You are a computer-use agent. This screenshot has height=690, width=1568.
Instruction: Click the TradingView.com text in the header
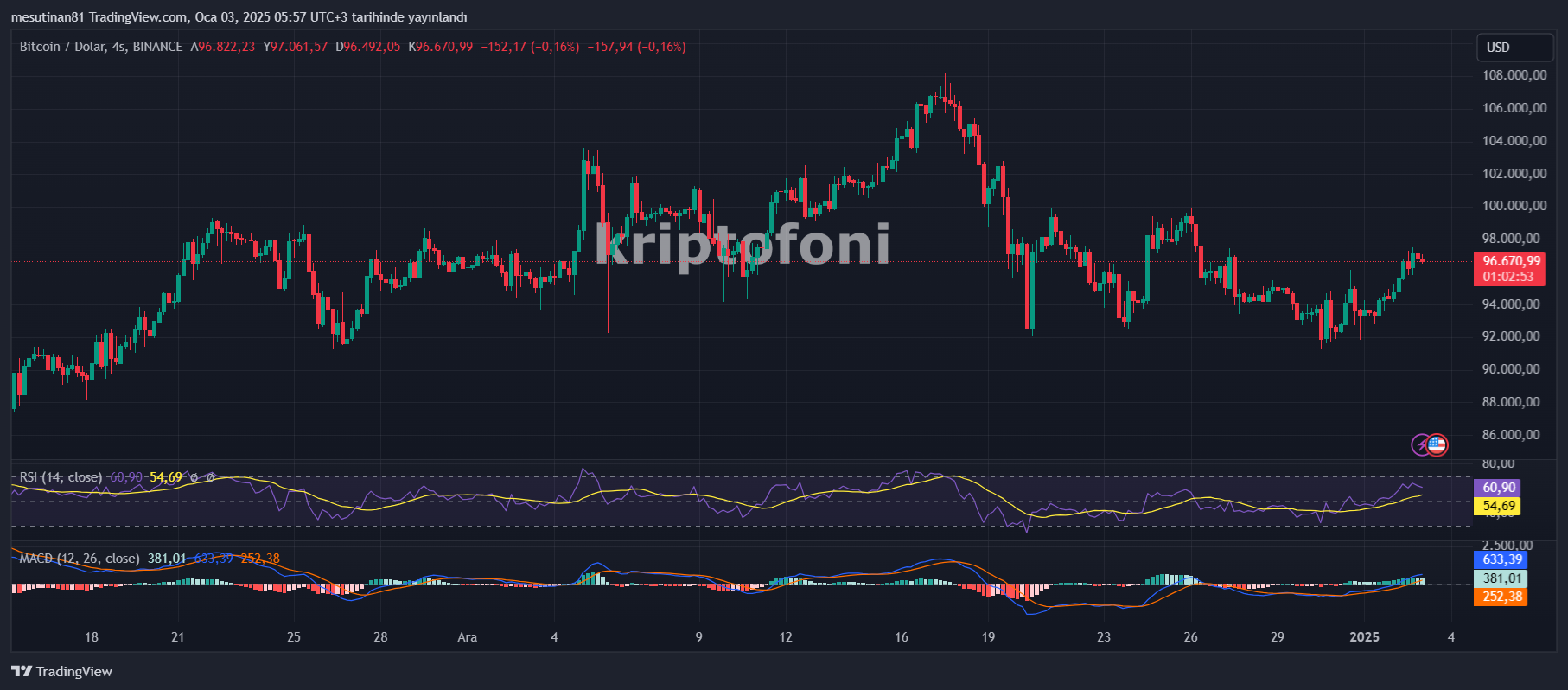coord(138,17)
